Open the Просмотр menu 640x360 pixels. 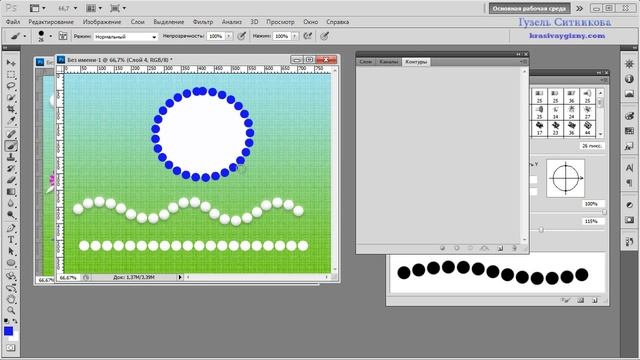coord(280,22)
